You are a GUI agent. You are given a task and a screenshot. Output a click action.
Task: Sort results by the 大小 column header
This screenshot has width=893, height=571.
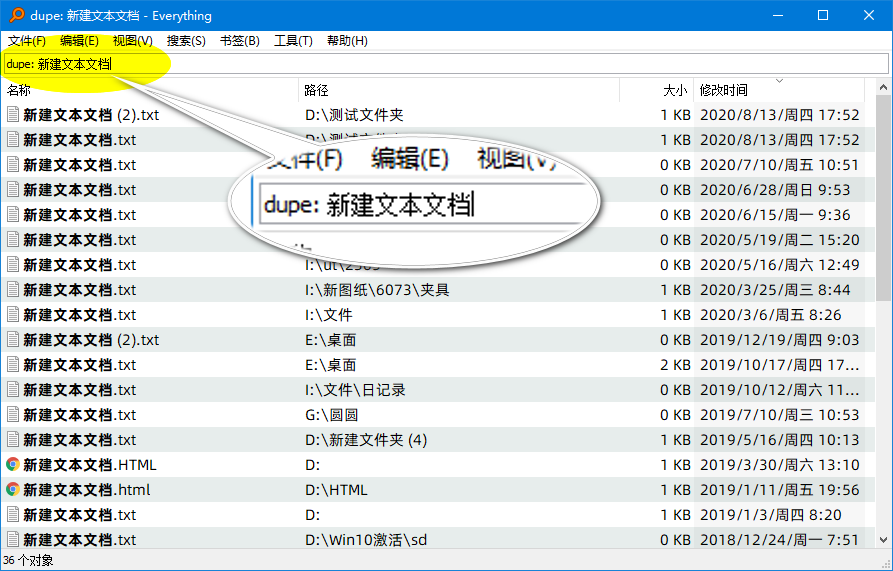pyautogui.click(x=657, y=90)
